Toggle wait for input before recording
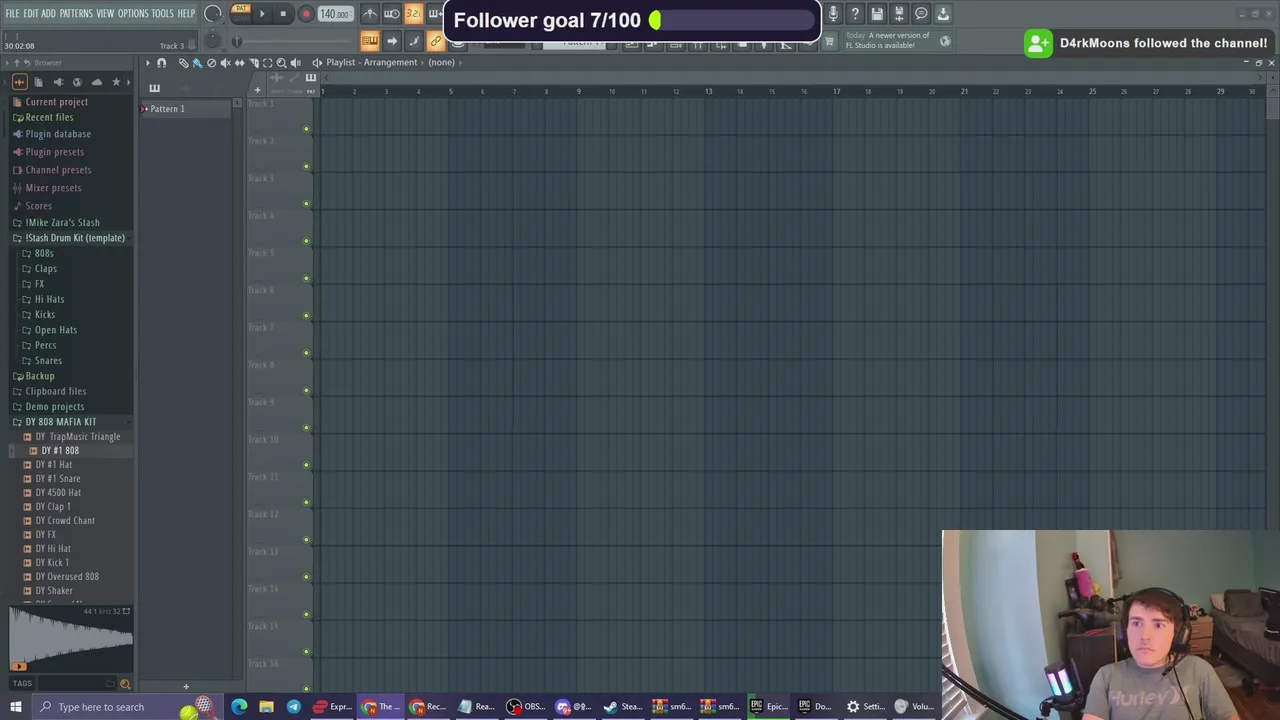The height and width of the screenshot is (720, 1280). [391, 14]
